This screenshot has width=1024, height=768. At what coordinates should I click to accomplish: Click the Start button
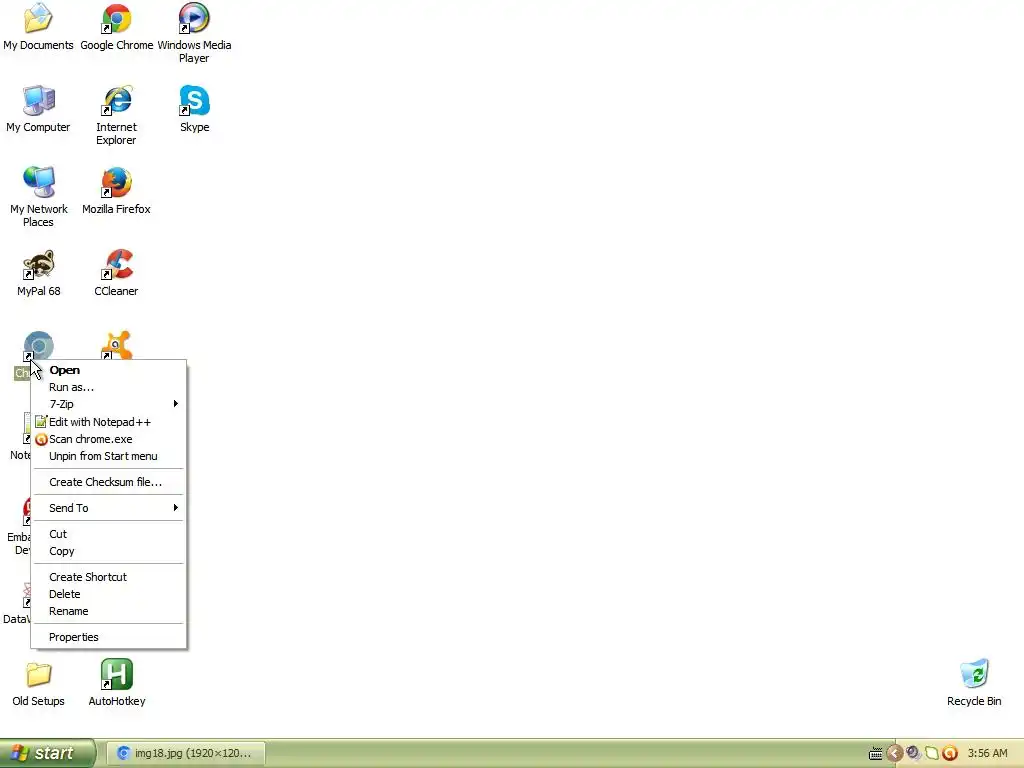tap(47, 753)
